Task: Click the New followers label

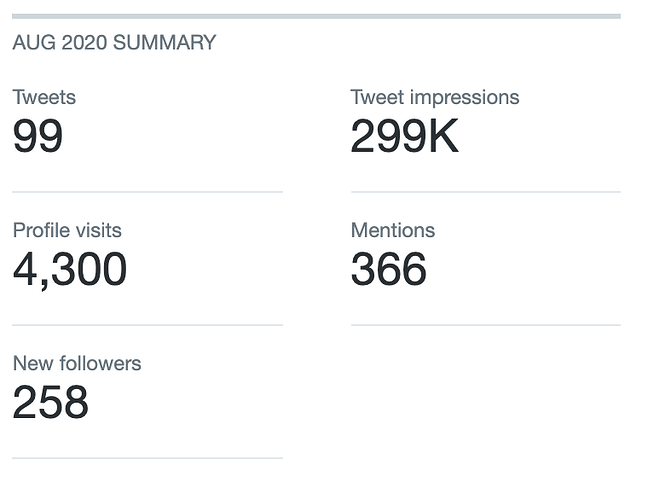Action: [77, 364]
